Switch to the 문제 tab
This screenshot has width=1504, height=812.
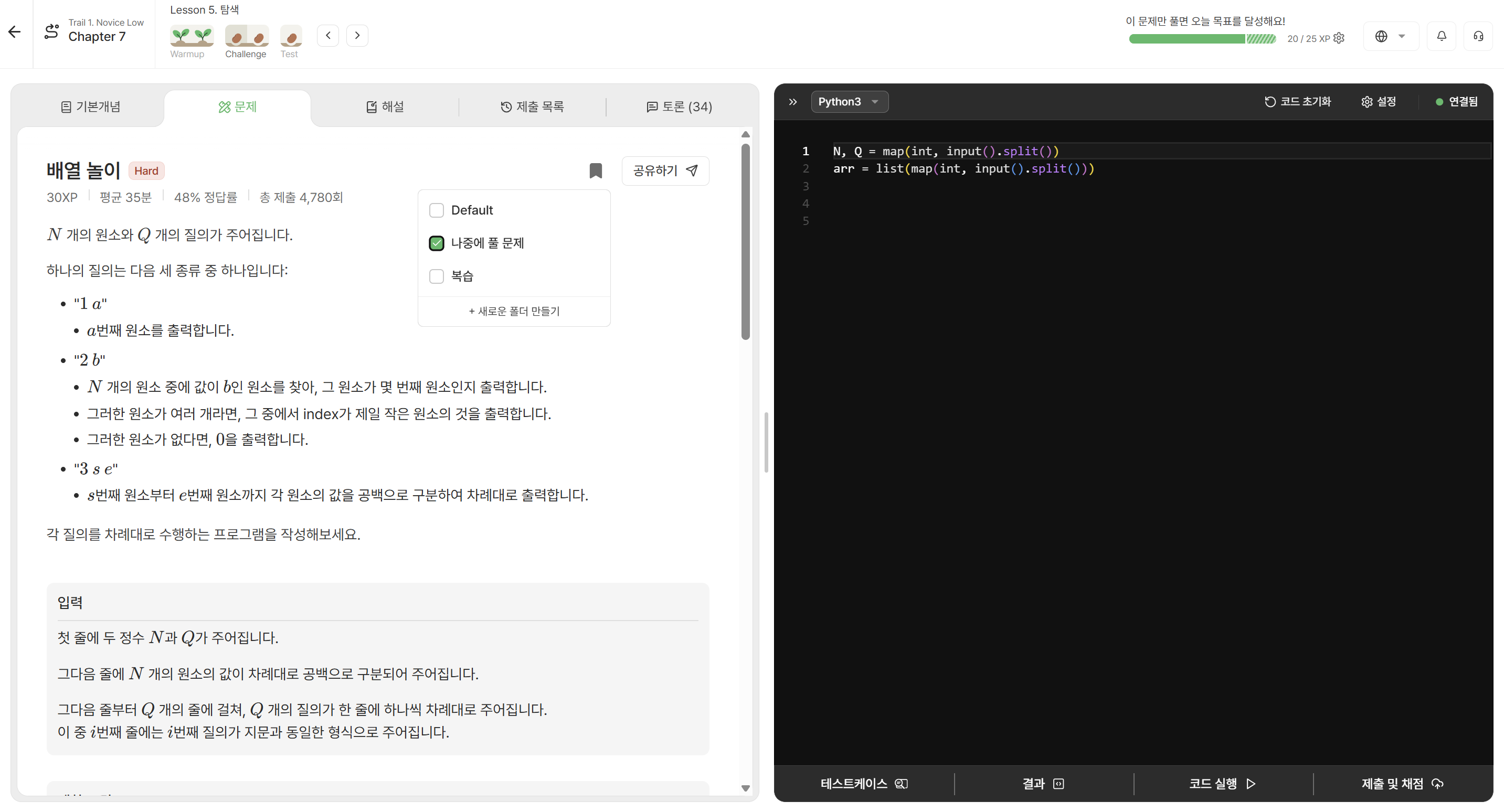point(238,107)
